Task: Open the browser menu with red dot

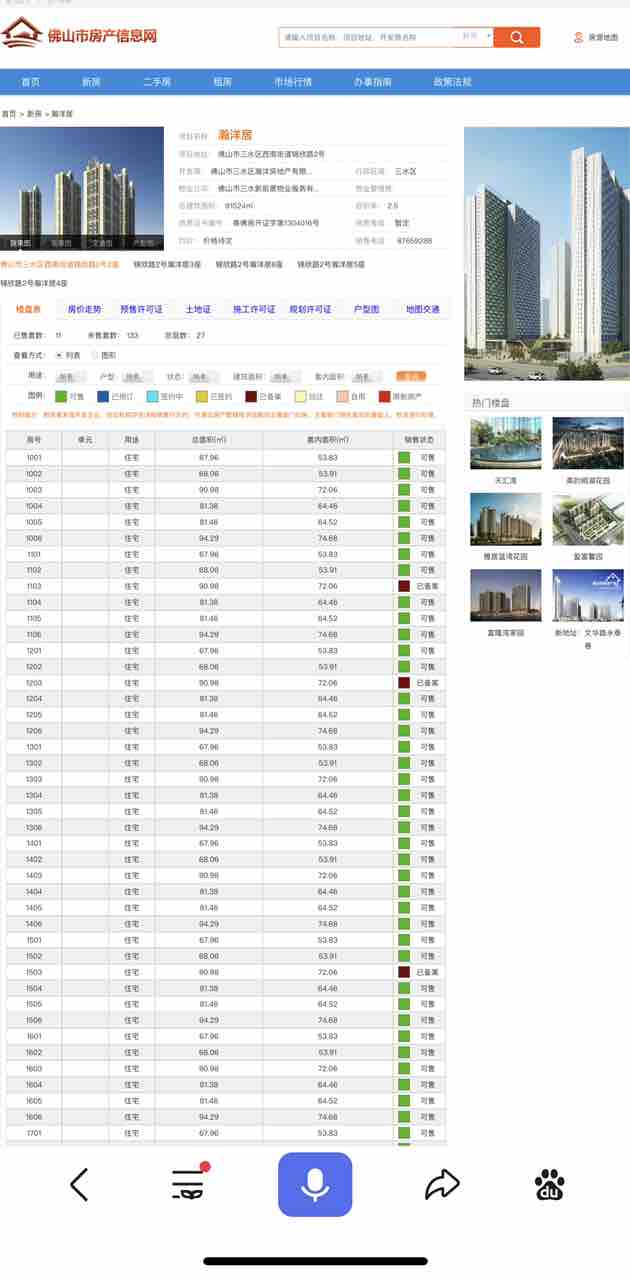Action: point(188,1184)
